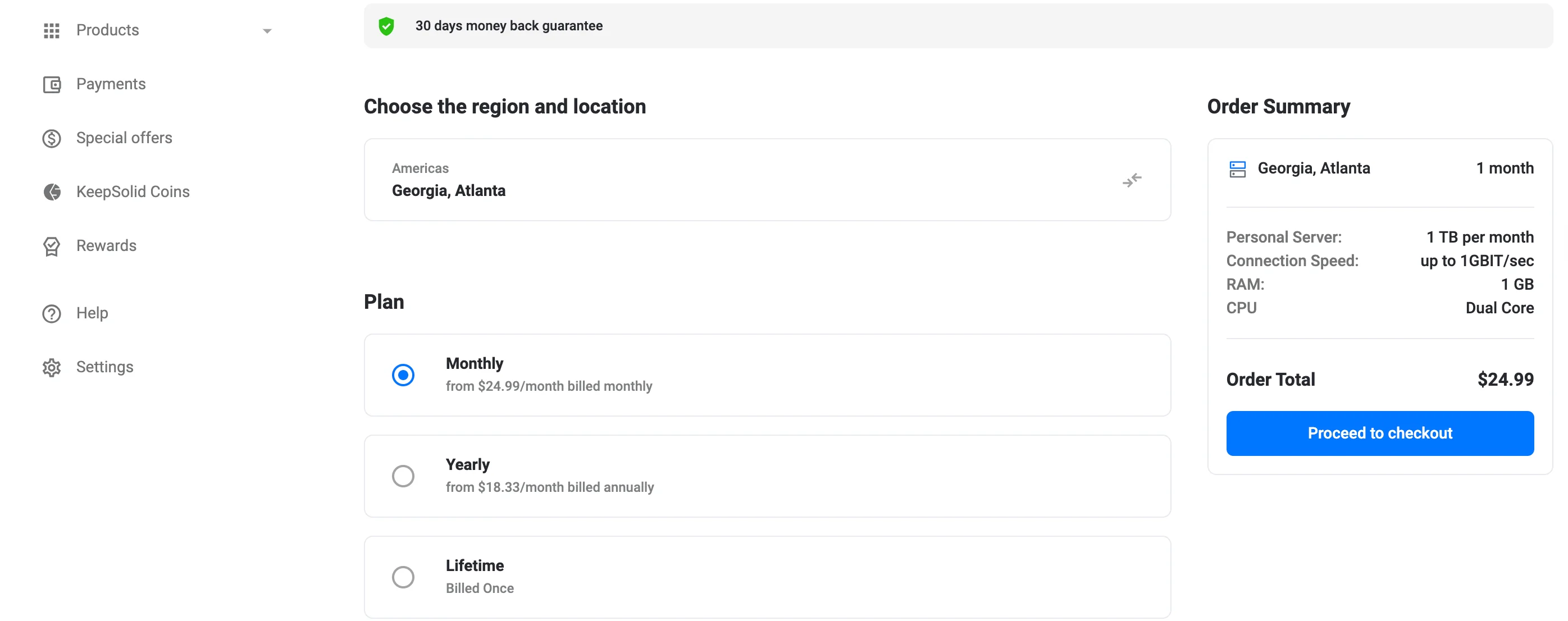
Task: Click the KeepSolid Coins icon
Action: (x=52, y=192)
